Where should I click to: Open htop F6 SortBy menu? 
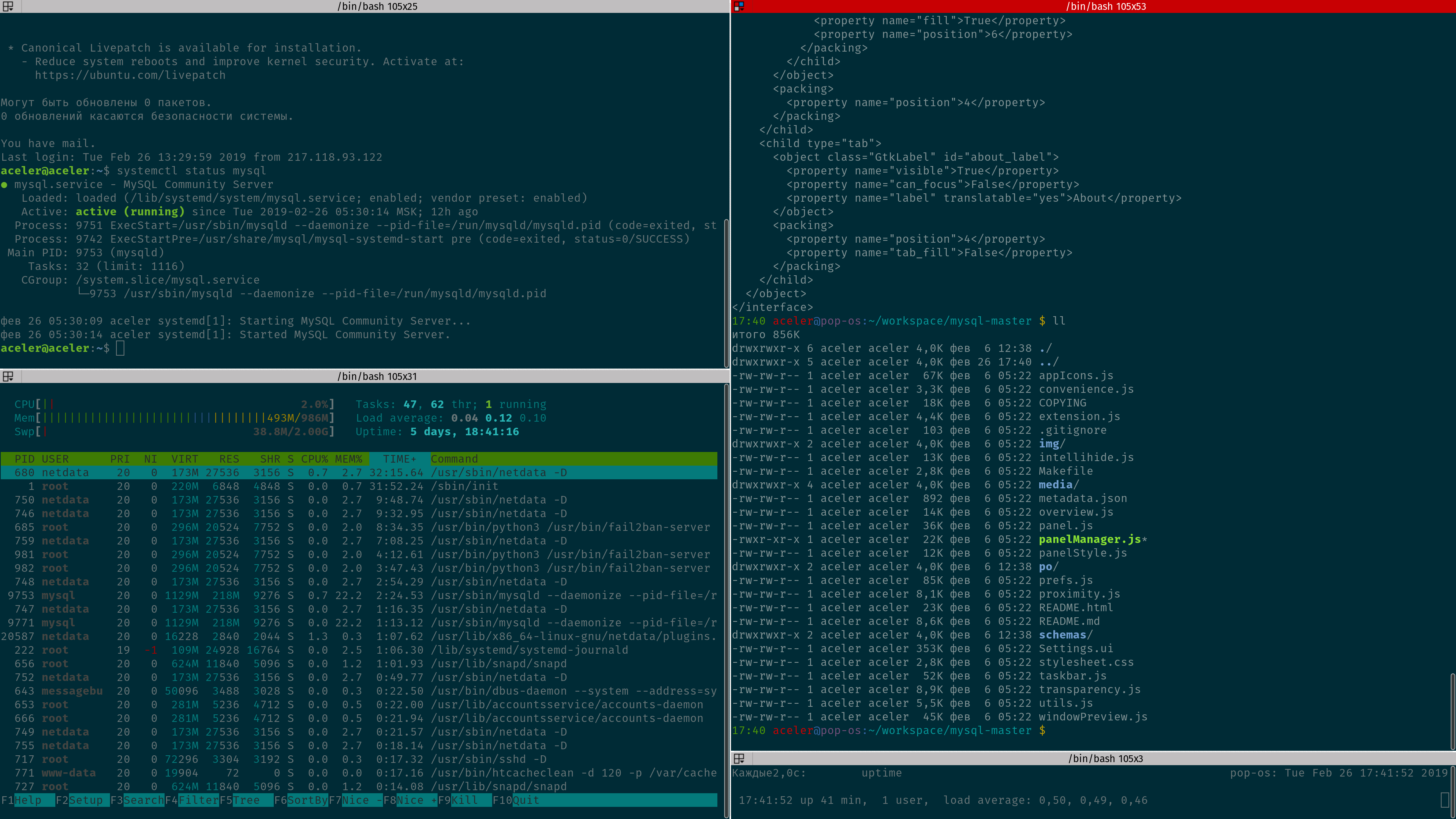(301, 800)
